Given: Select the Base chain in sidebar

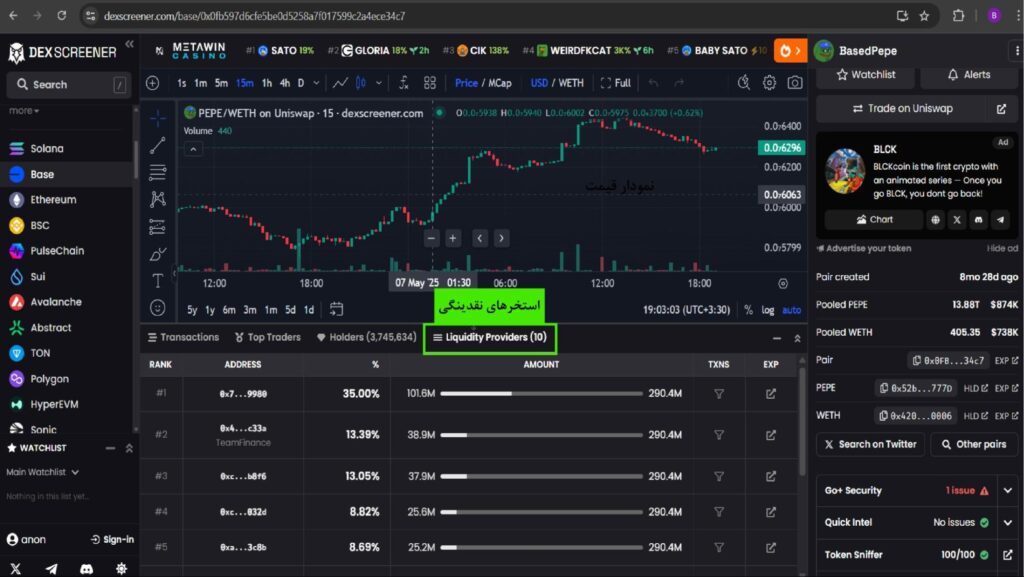Looking at the screenshot, I should tap(67, 174).
